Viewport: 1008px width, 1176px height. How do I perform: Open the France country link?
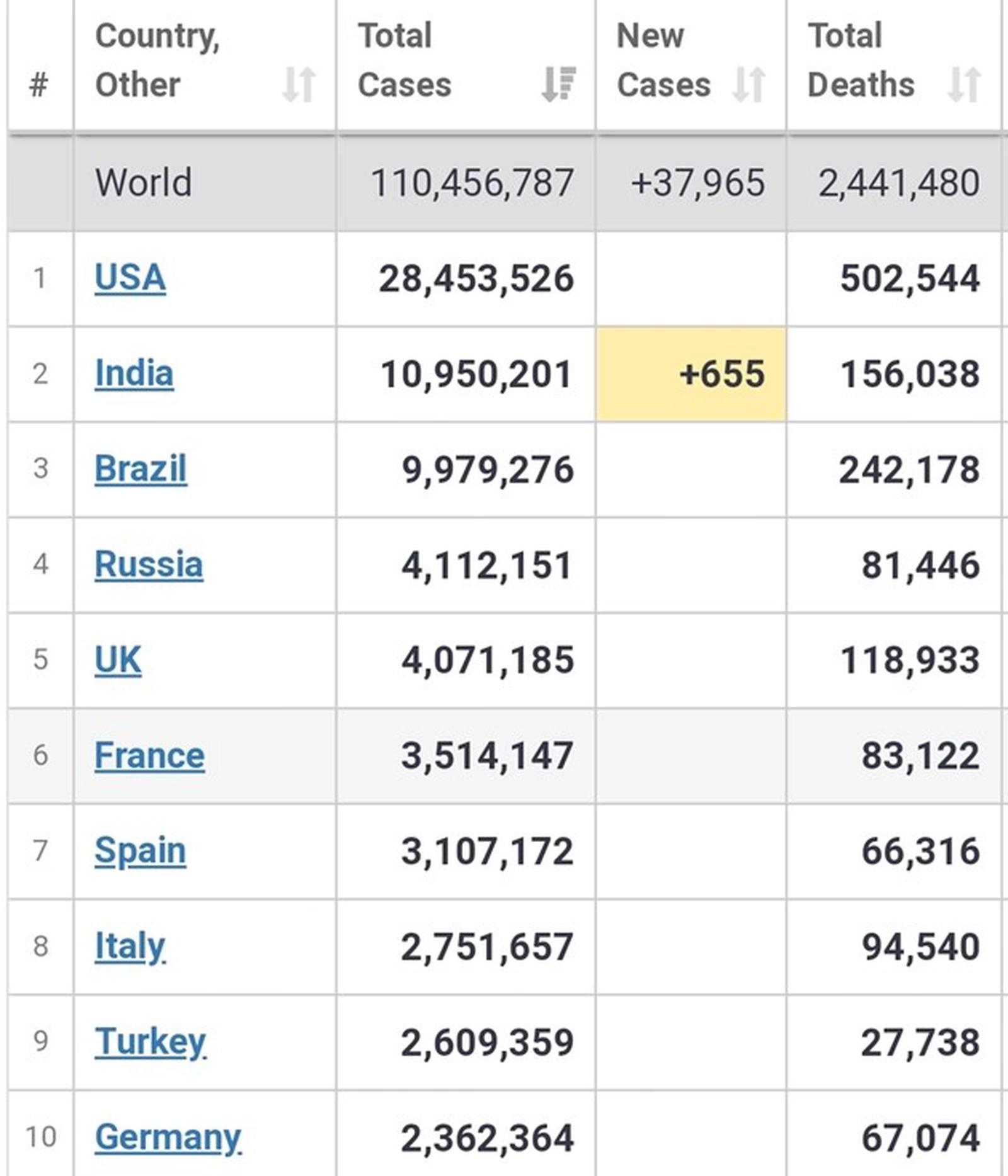coord(149,755)
